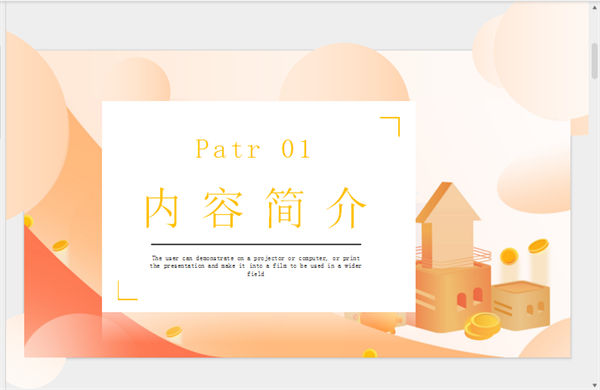Click the vertical scrollbar thumb
600x390 pixels.
pos(594,60)
